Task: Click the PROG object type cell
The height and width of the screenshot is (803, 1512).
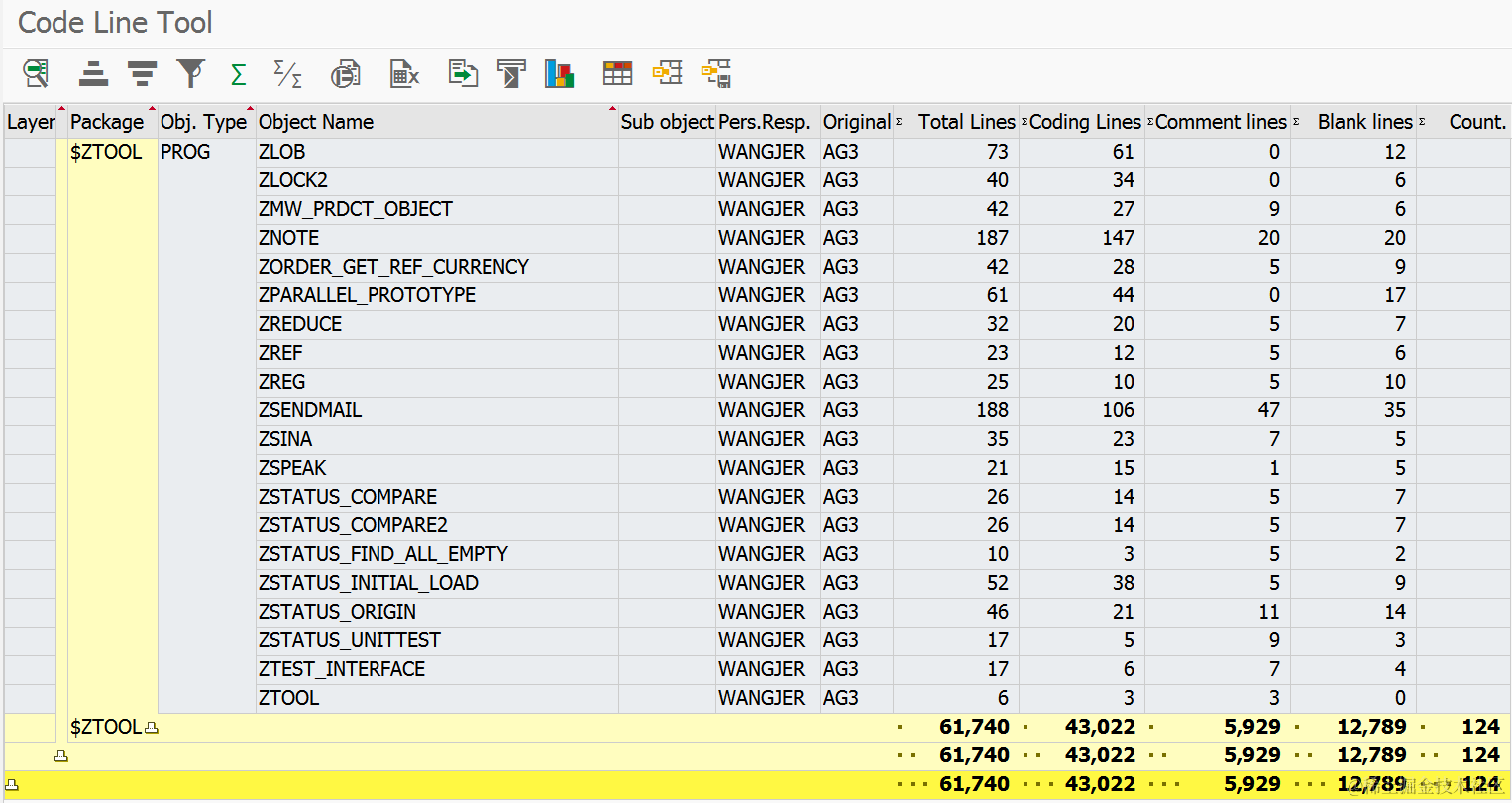Action: click(x=185, y=152)
